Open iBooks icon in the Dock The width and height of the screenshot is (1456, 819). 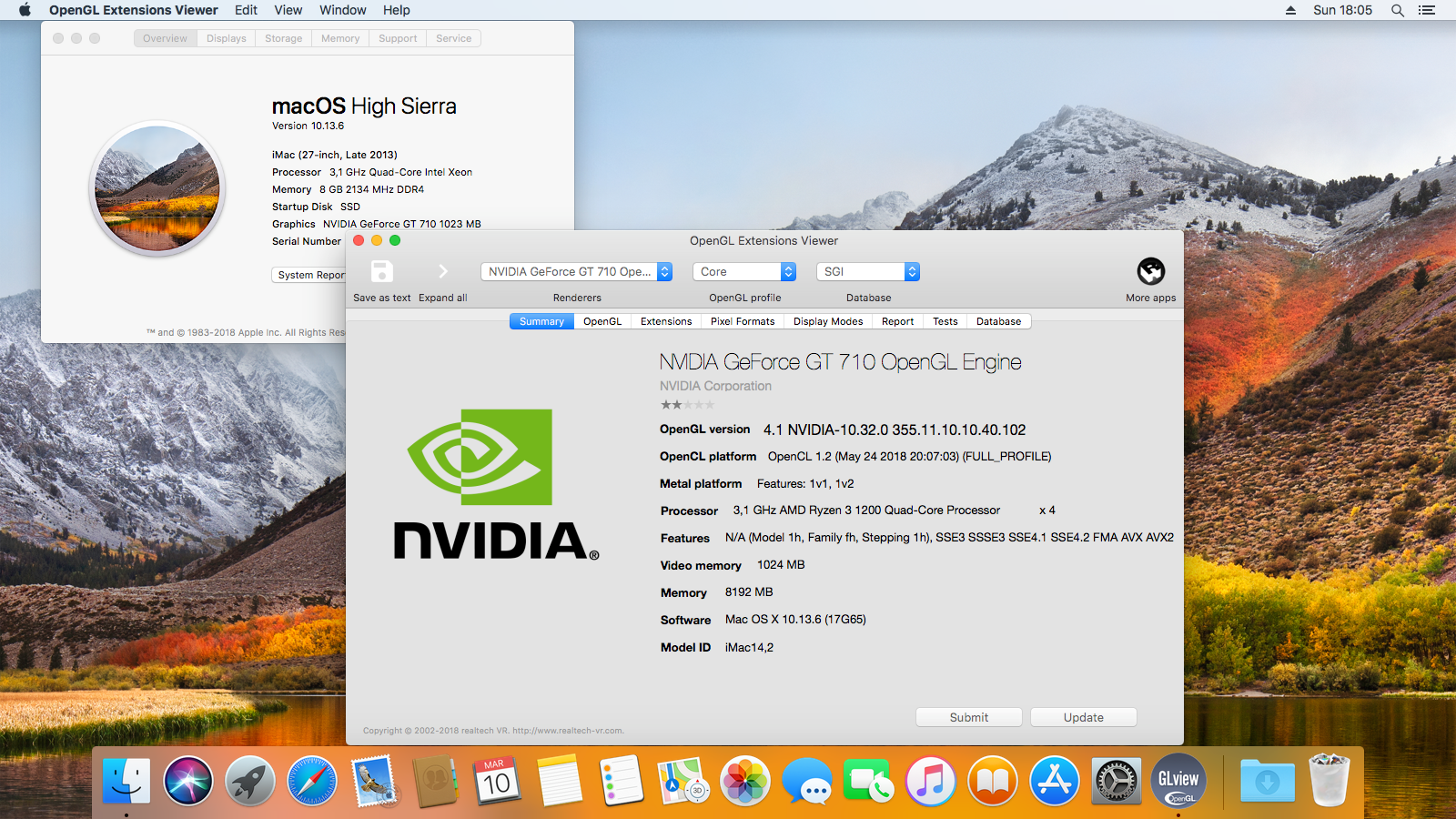[993, 781]
